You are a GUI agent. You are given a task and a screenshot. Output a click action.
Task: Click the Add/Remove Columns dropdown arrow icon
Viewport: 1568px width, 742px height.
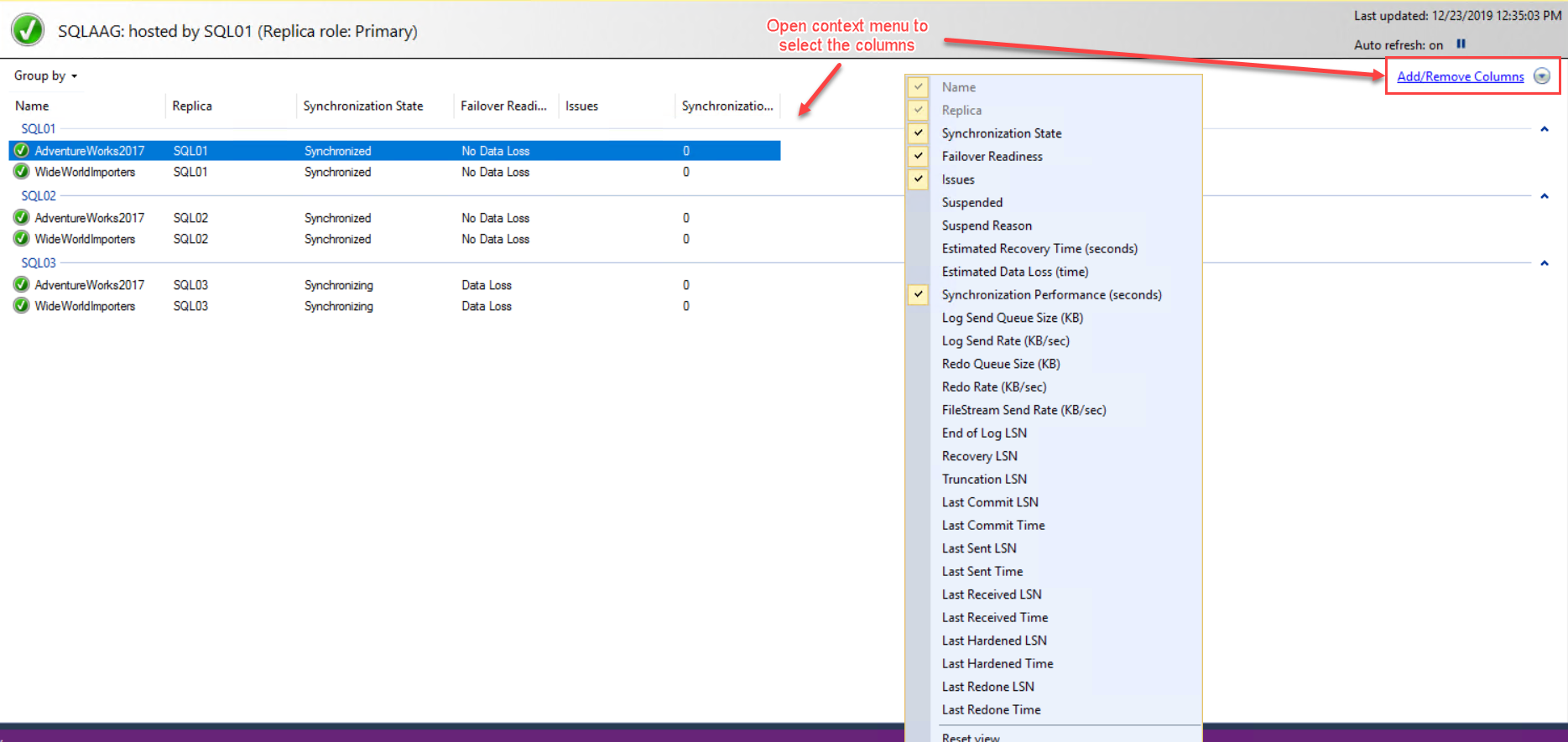click(x=1542, y=76)
